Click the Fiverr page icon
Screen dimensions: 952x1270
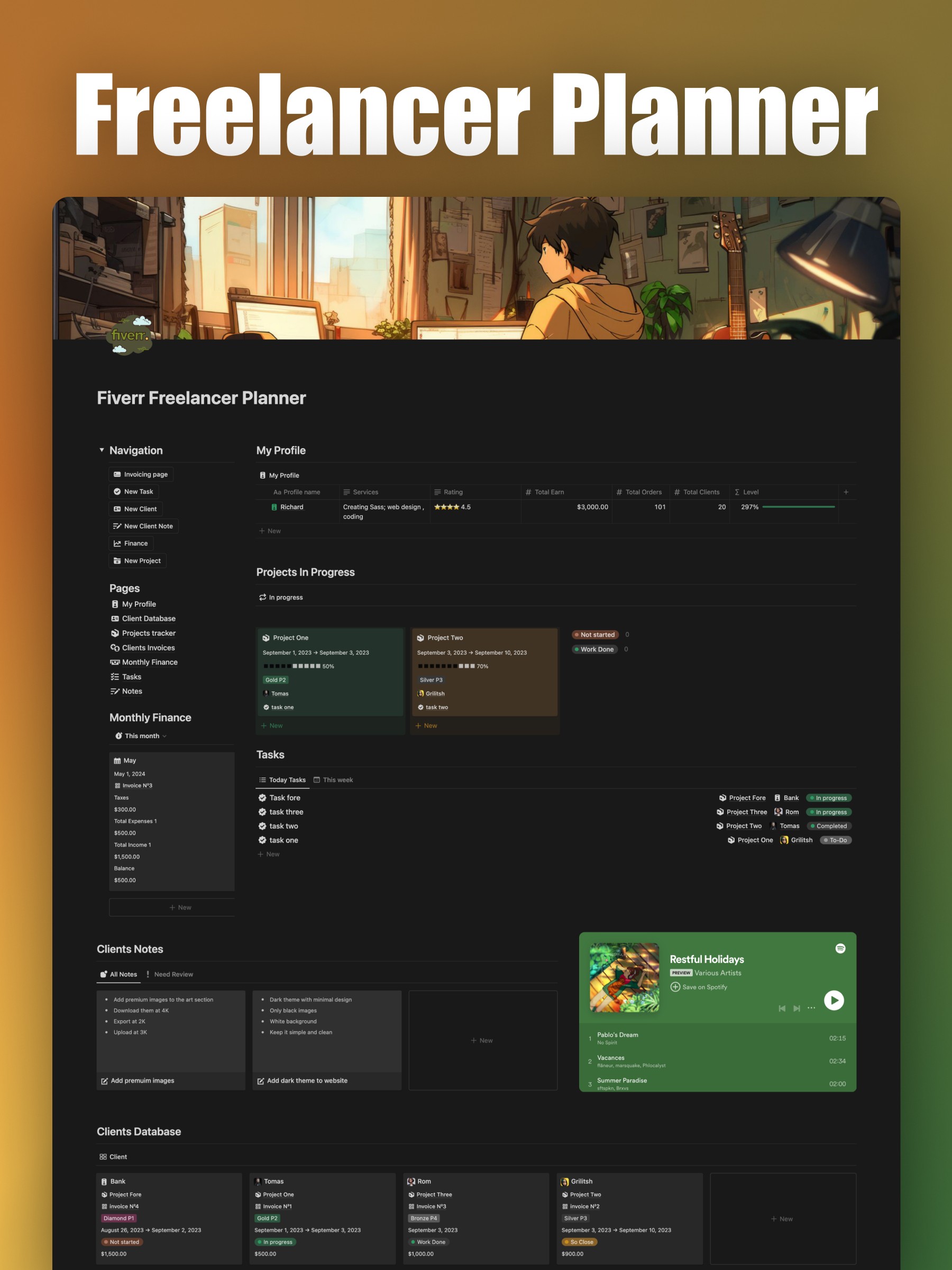(x=130, y=335)
